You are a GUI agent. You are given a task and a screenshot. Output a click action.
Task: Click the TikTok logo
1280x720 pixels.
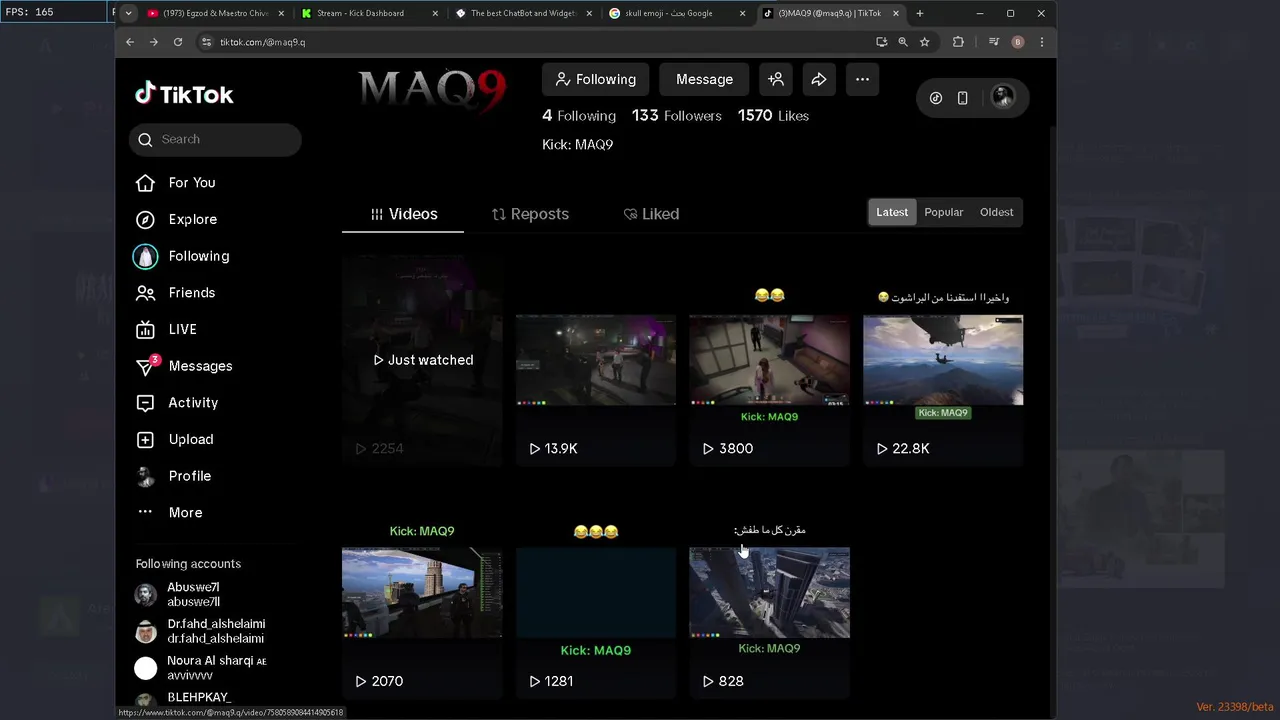[x=184, y=94]
